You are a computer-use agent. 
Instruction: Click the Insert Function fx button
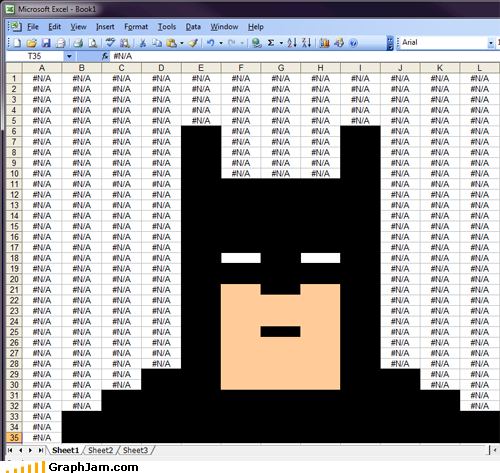click(x=105, y=56)
